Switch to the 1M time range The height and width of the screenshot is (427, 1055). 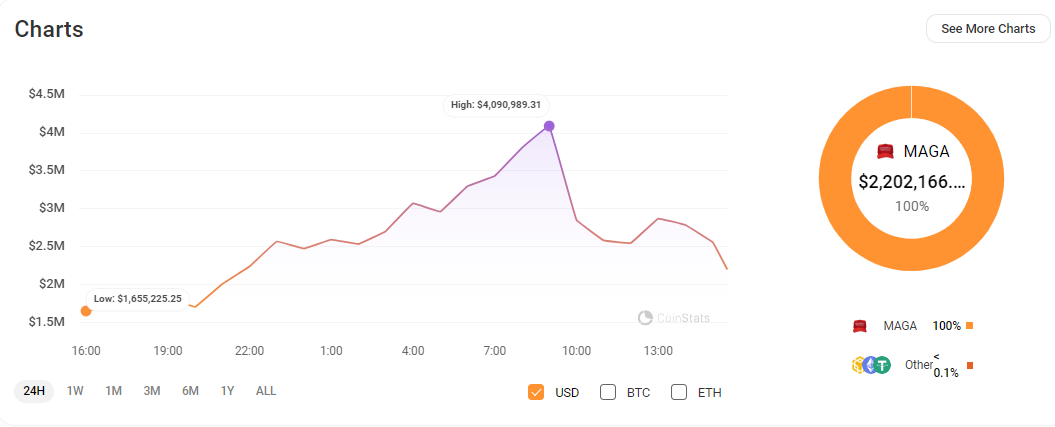click(113, 391)
